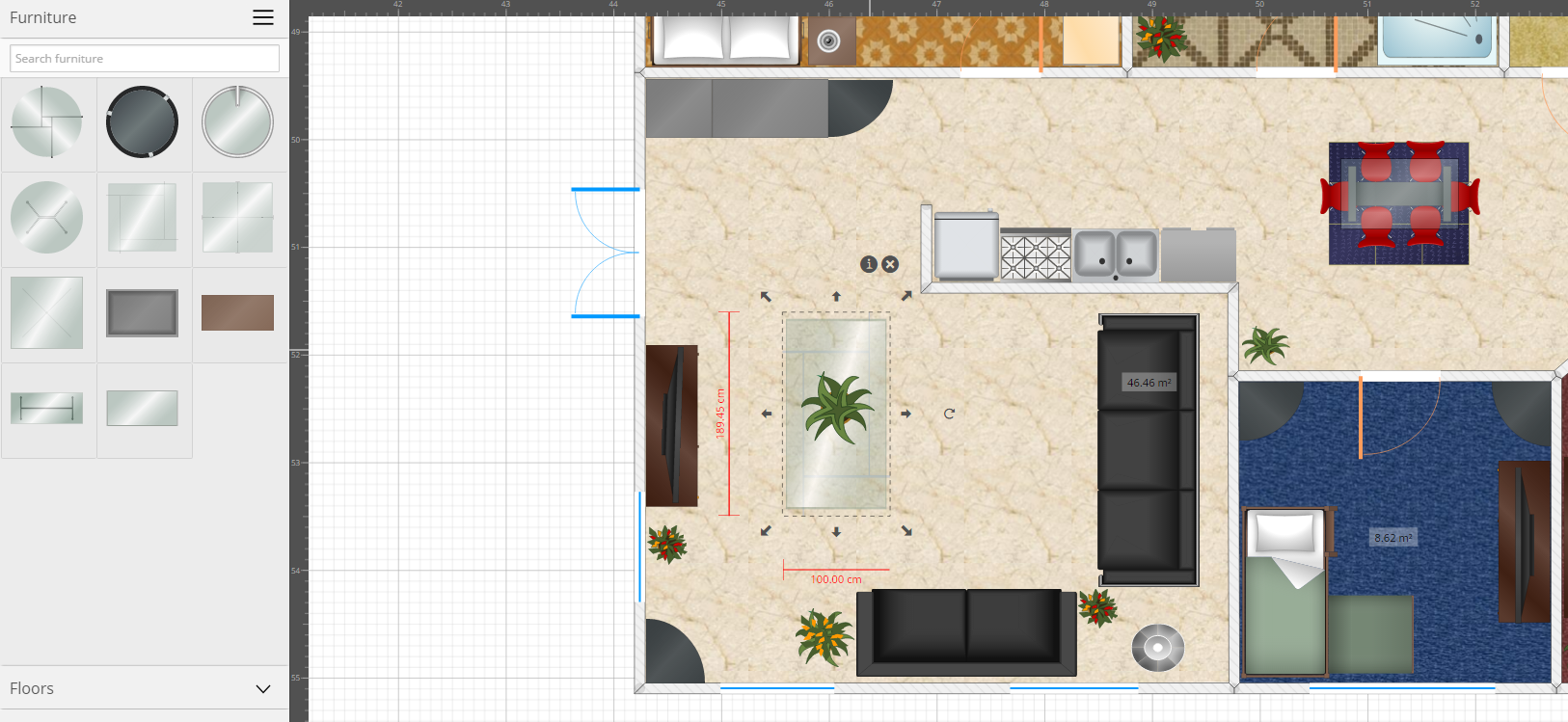Click the Furniture panel title

click(43, 17)
